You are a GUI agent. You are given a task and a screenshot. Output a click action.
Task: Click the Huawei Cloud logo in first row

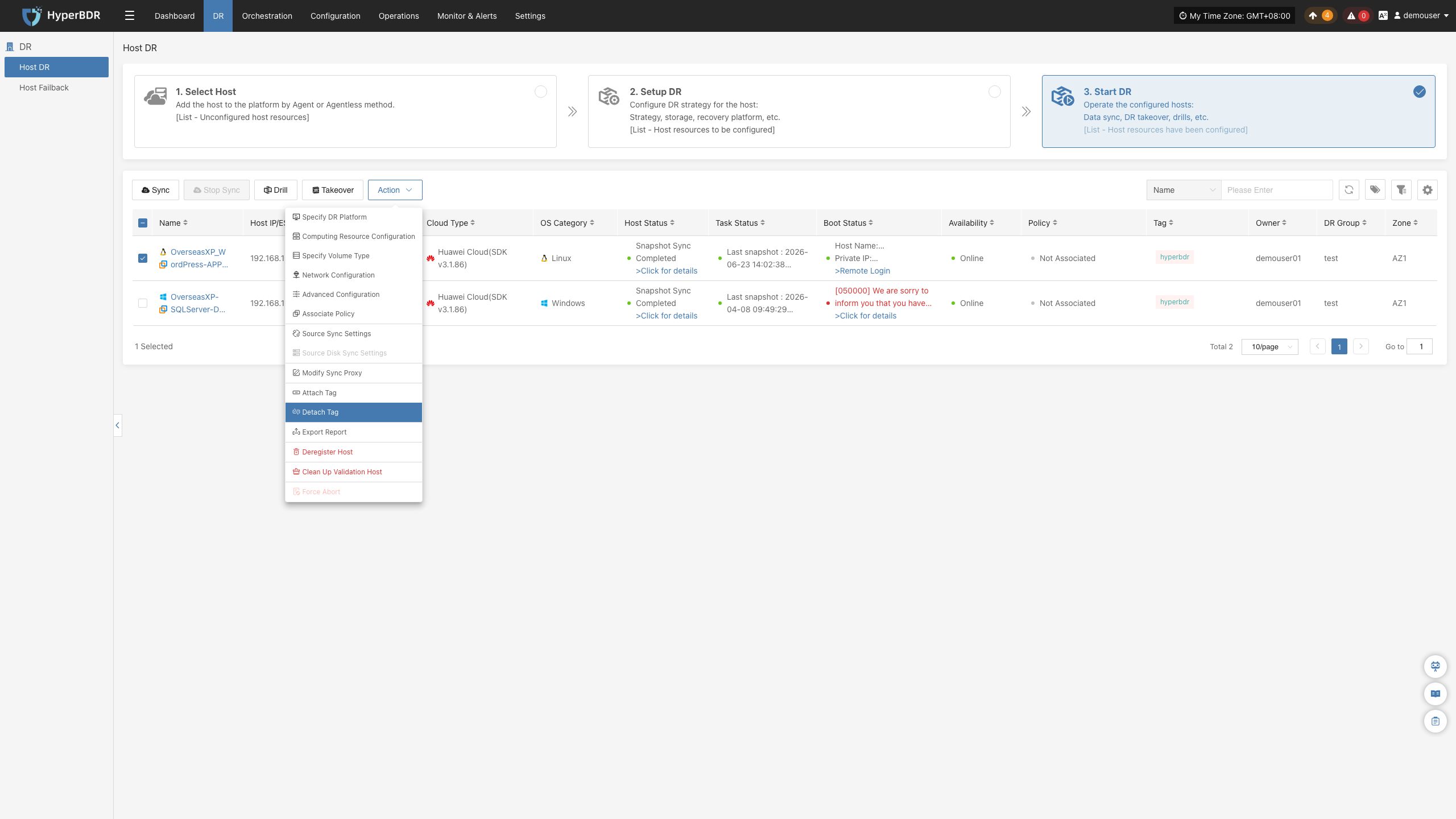click(x=431, y=258)
